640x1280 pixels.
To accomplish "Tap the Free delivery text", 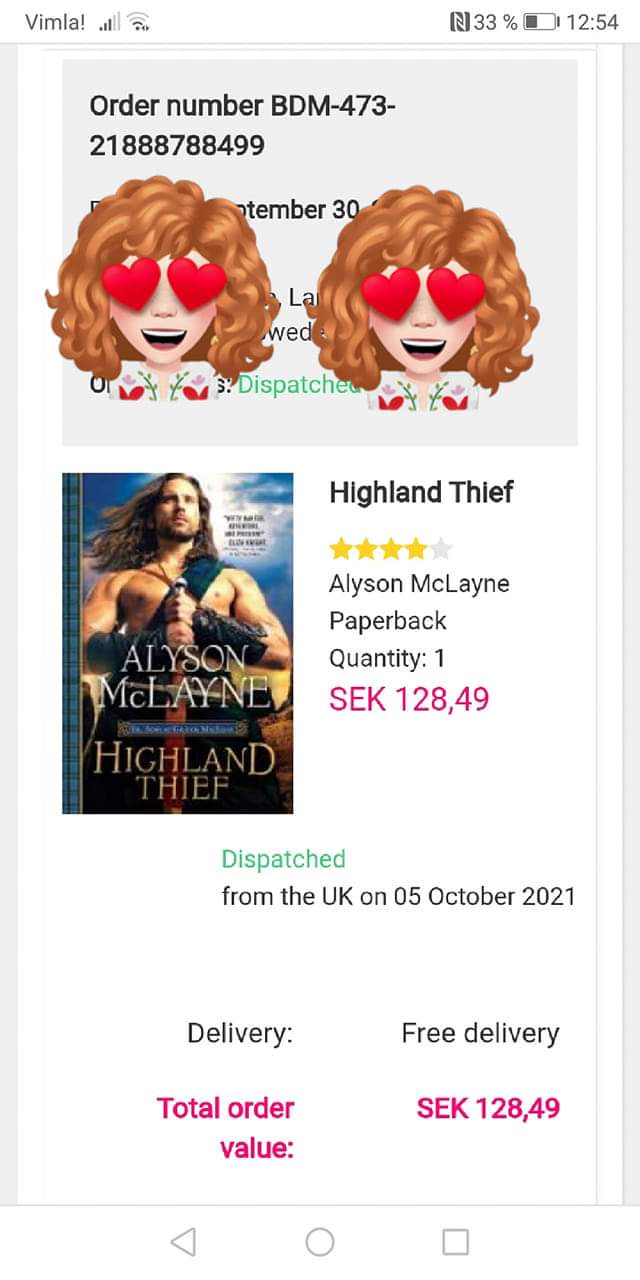I will pyautogui.click(x=480, y=1033).
